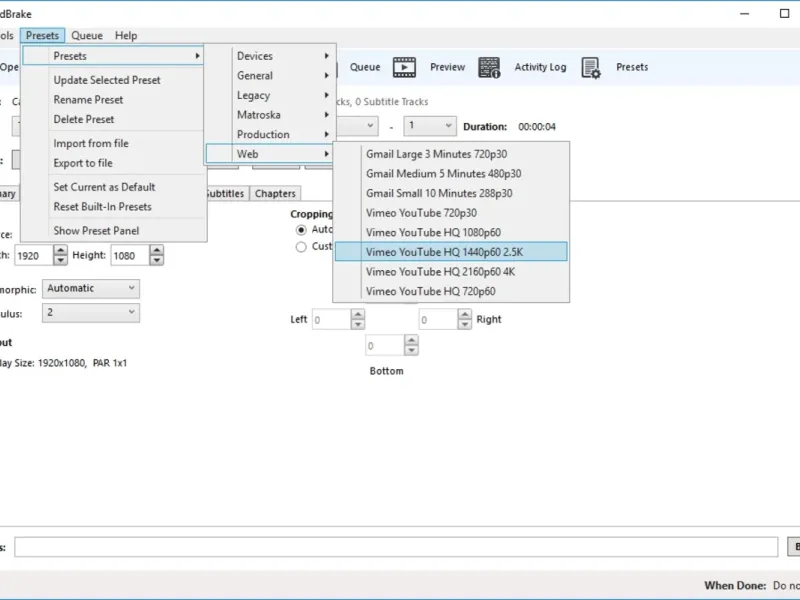This screenshot has width=800, height=600.
Task: Click Show Preset Panel menu entry
Action: pos(96,231)
